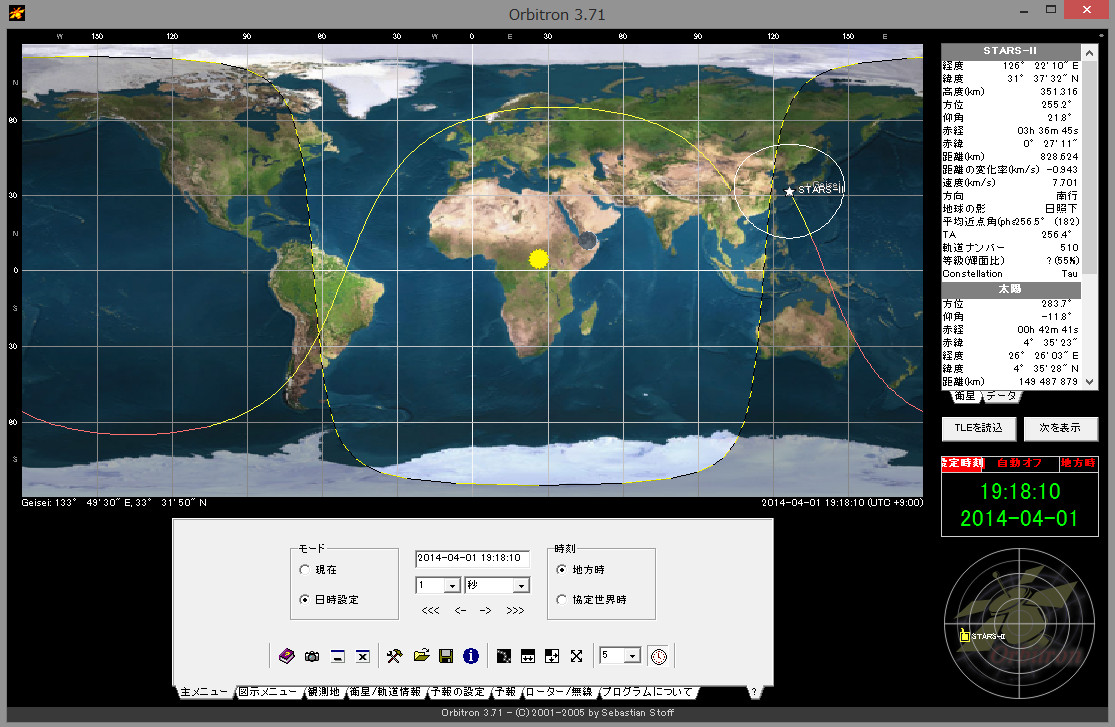Click the yellow sun marker on the map

(539, 259)
